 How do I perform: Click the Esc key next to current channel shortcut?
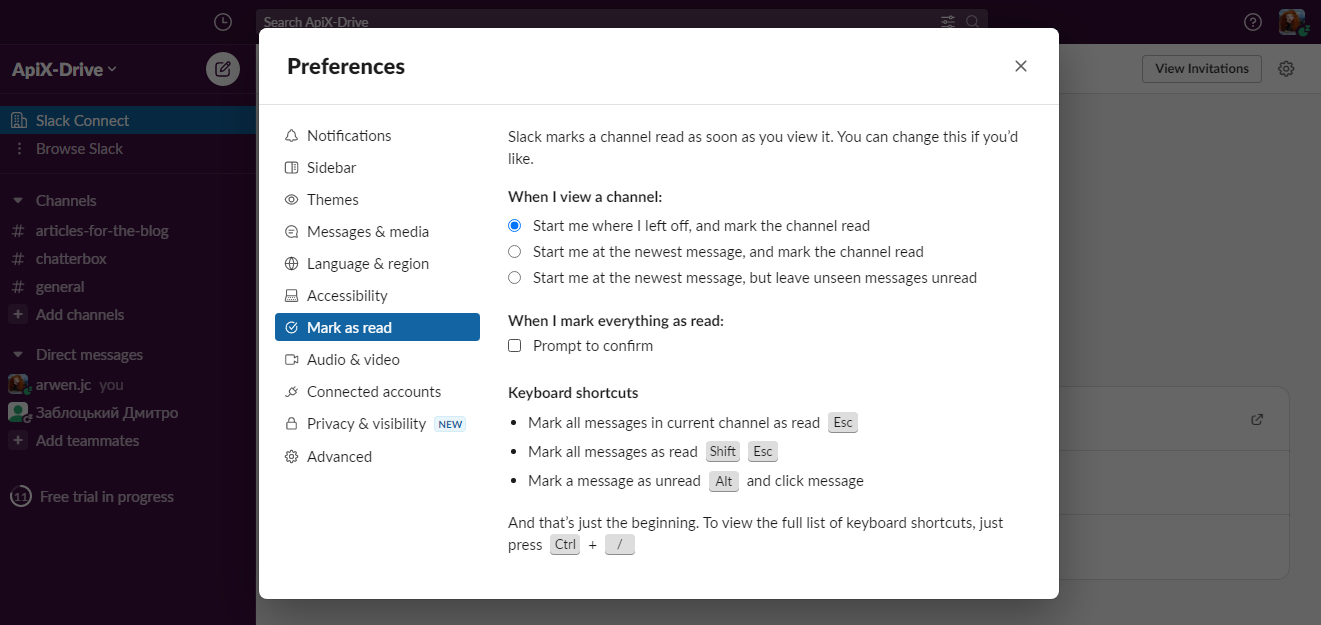843,422
